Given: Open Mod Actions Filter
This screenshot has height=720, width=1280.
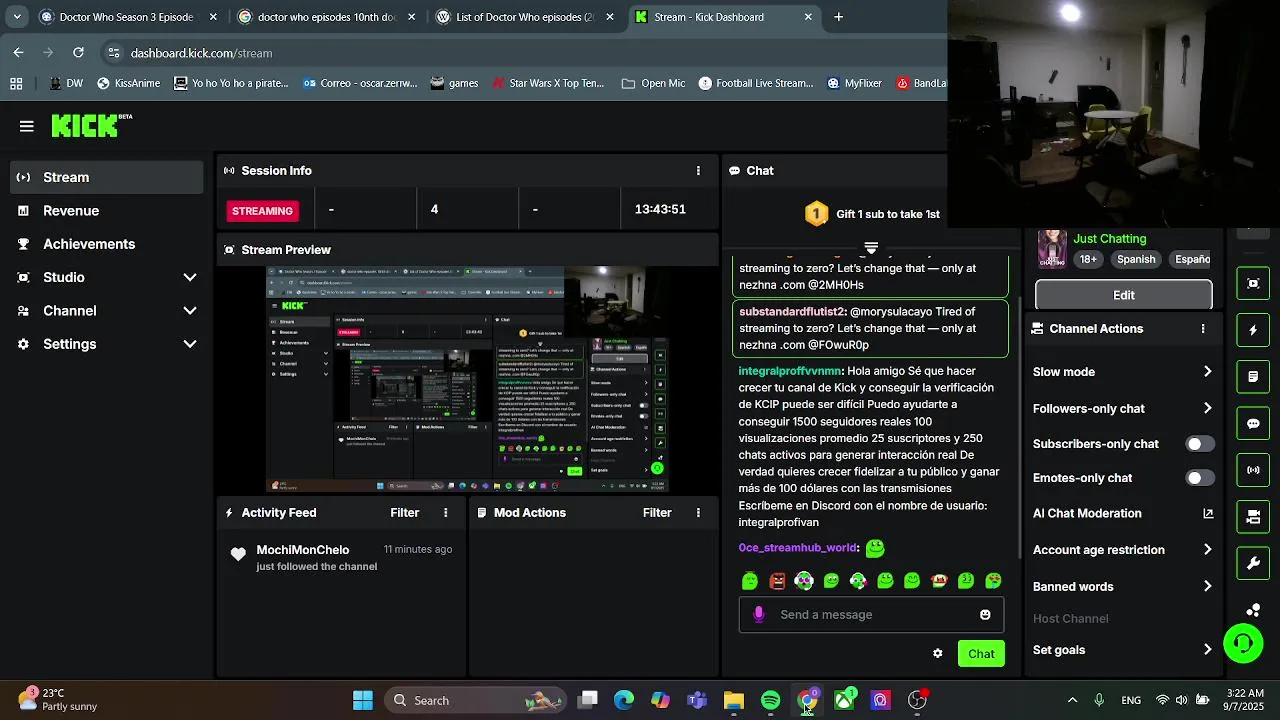Looking at the screenshot, I should click(x=657, y=513).
